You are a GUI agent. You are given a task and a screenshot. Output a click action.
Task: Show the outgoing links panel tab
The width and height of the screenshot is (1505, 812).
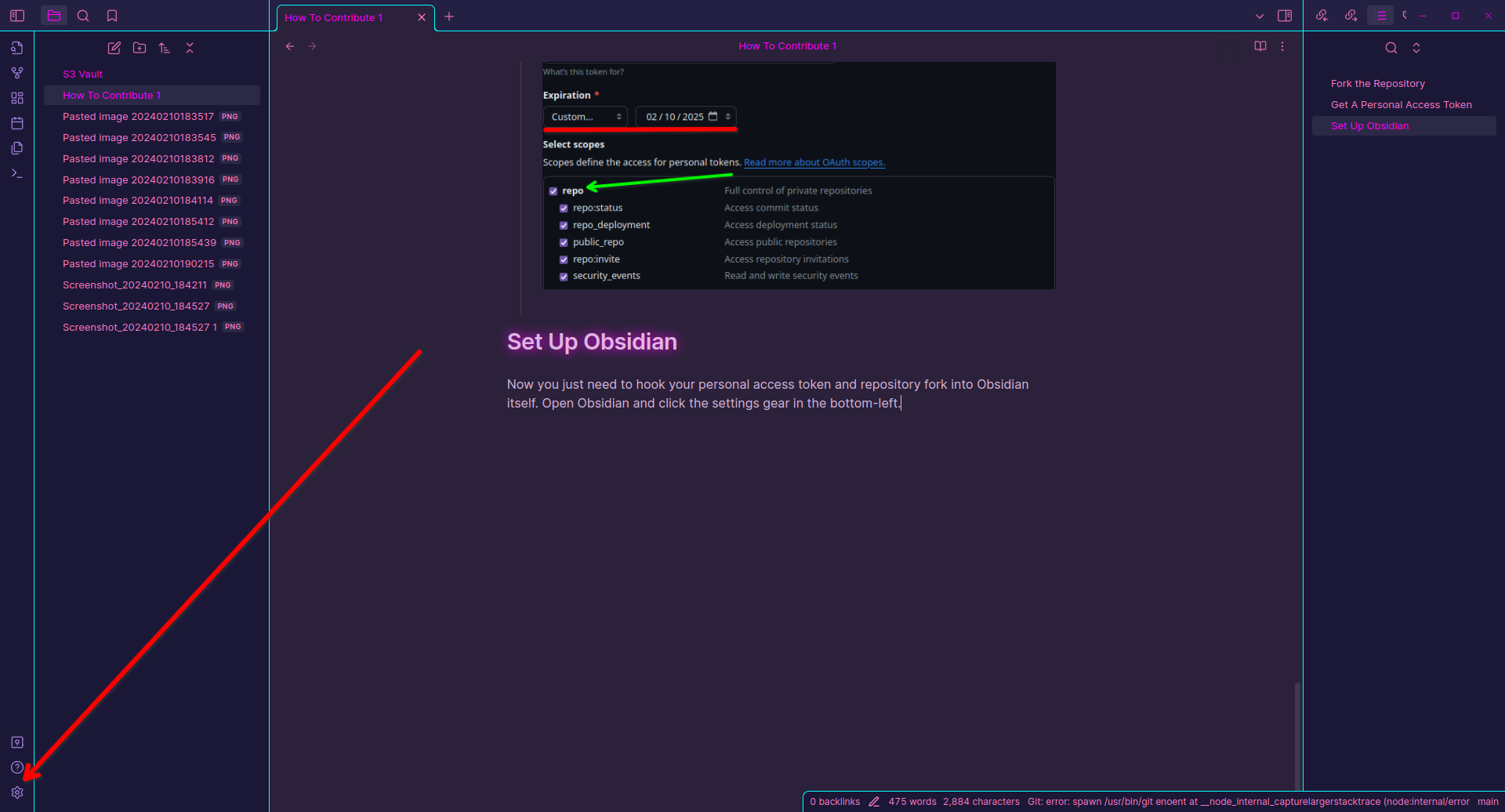(x=1351, y=16)
